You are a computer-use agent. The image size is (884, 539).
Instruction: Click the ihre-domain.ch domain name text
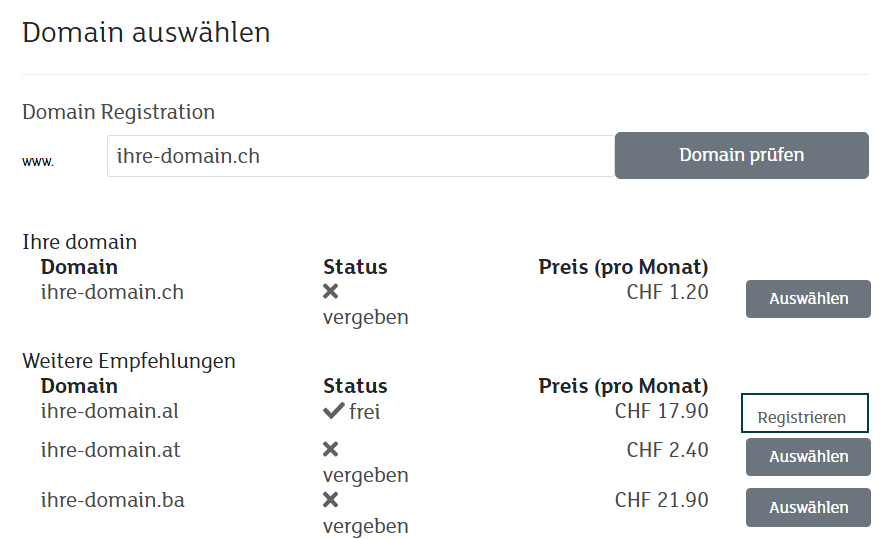[x=112, y=293]
